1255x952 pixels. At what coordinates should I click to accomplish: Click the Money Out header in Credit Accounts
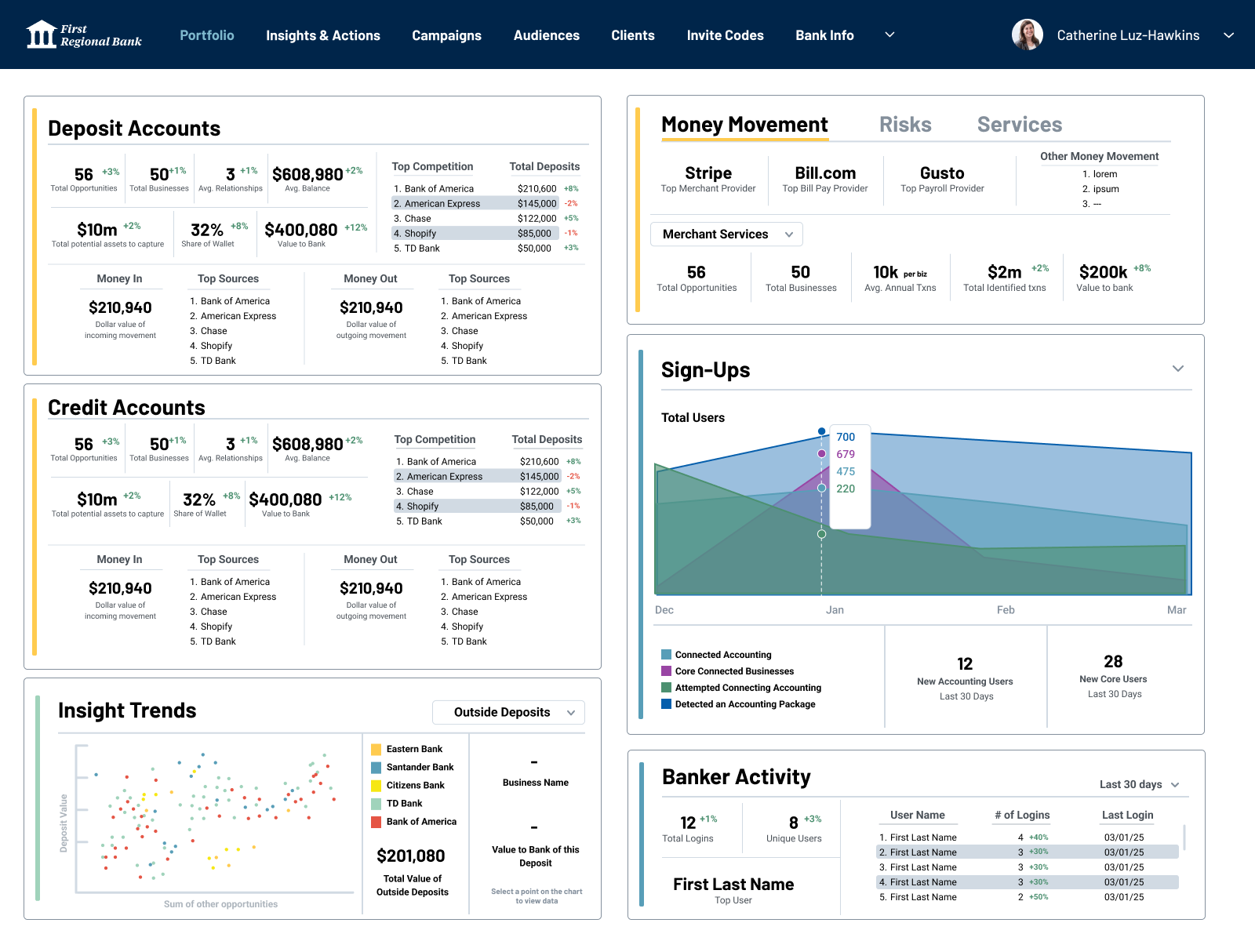tap(370, 559)
